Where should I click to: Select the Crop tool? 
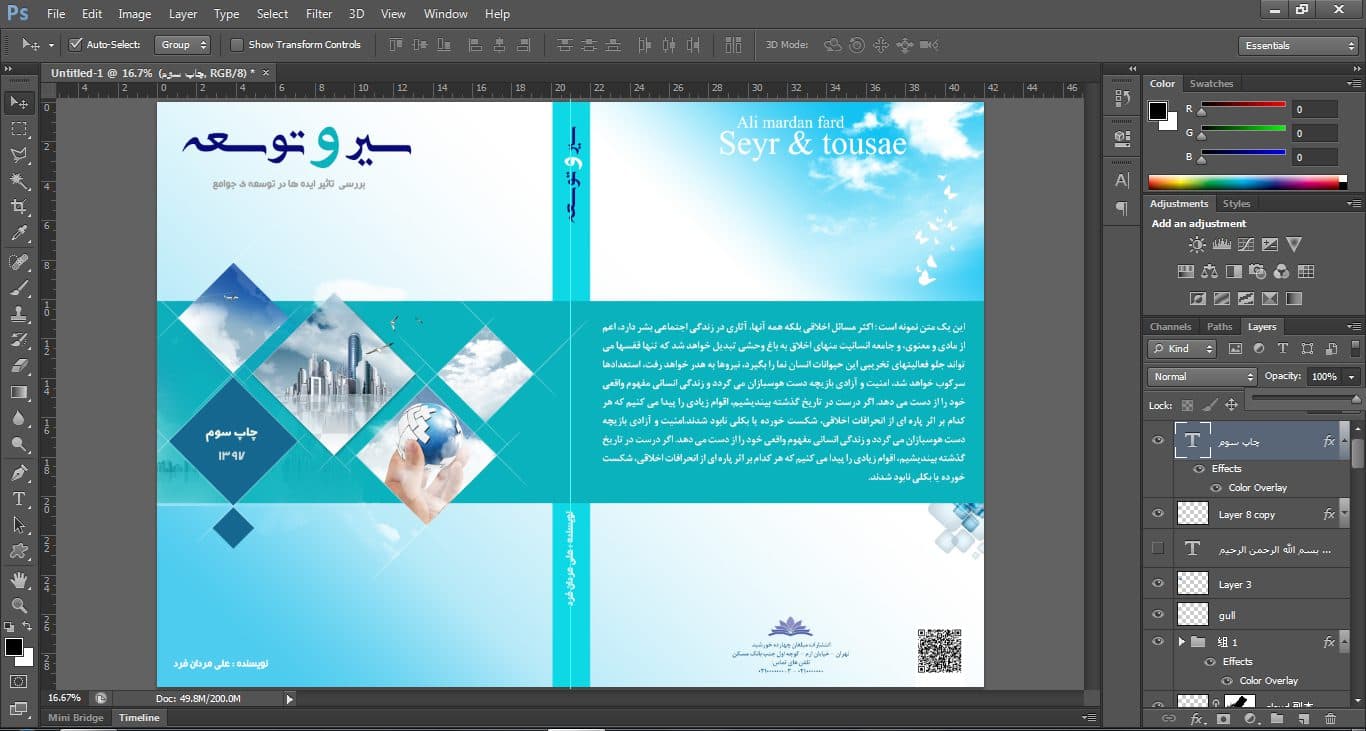coord(19,207)
